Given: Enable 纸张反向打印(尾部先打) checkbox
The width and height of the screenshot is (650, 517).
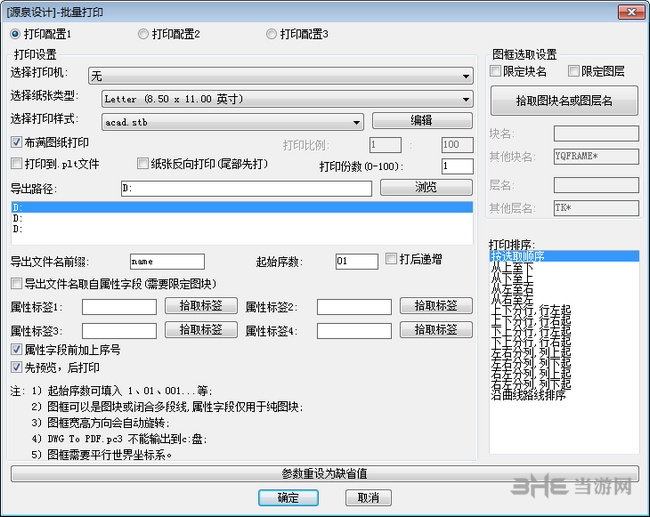Looking at the screenshot, I should [143, 163].
